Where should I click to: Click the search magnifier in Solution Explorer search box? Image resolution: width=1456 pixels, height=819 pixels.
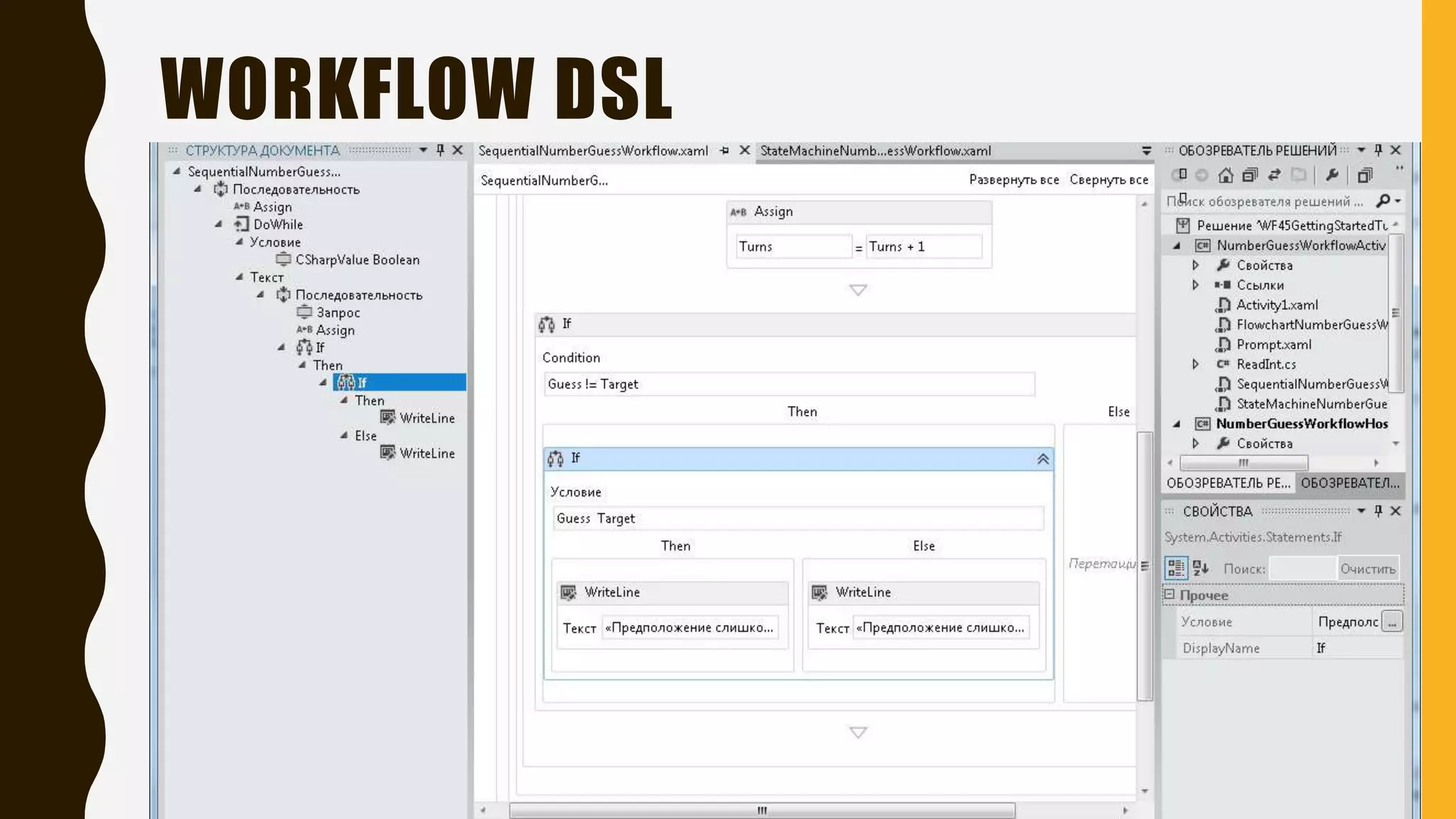point(1383,201)
